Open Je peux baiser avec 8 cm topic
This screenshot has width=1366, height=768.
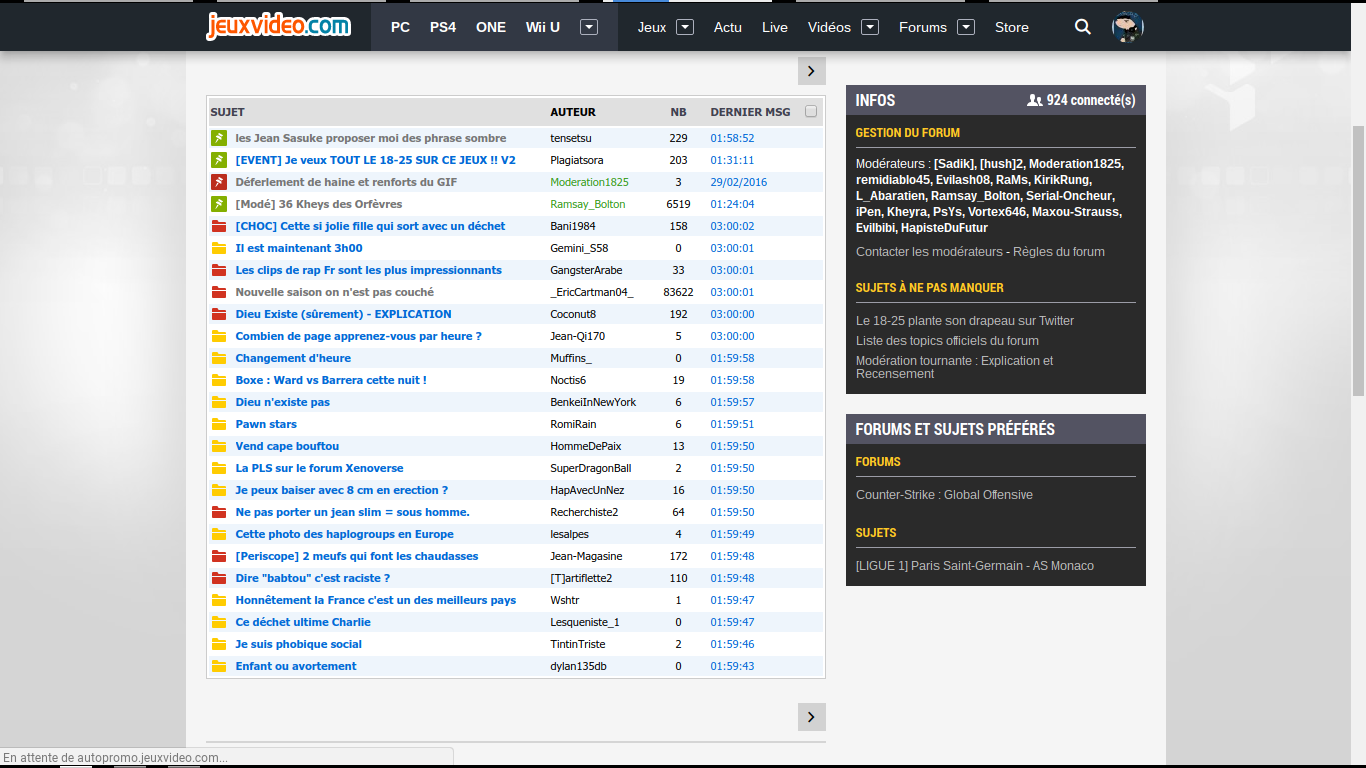tap(342, 490)
